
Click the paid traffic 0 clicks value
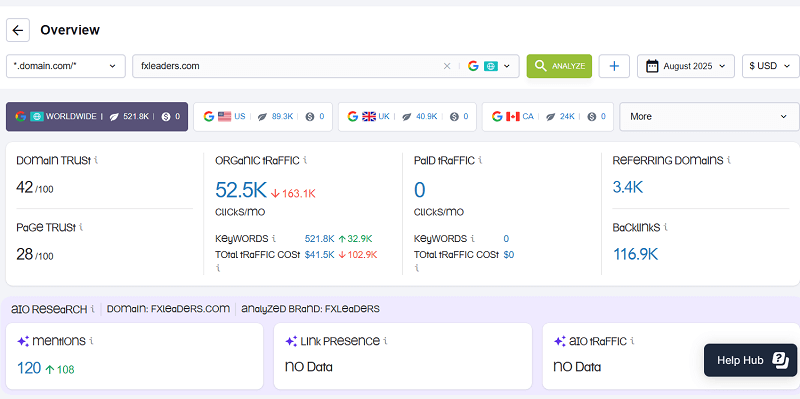419,190
